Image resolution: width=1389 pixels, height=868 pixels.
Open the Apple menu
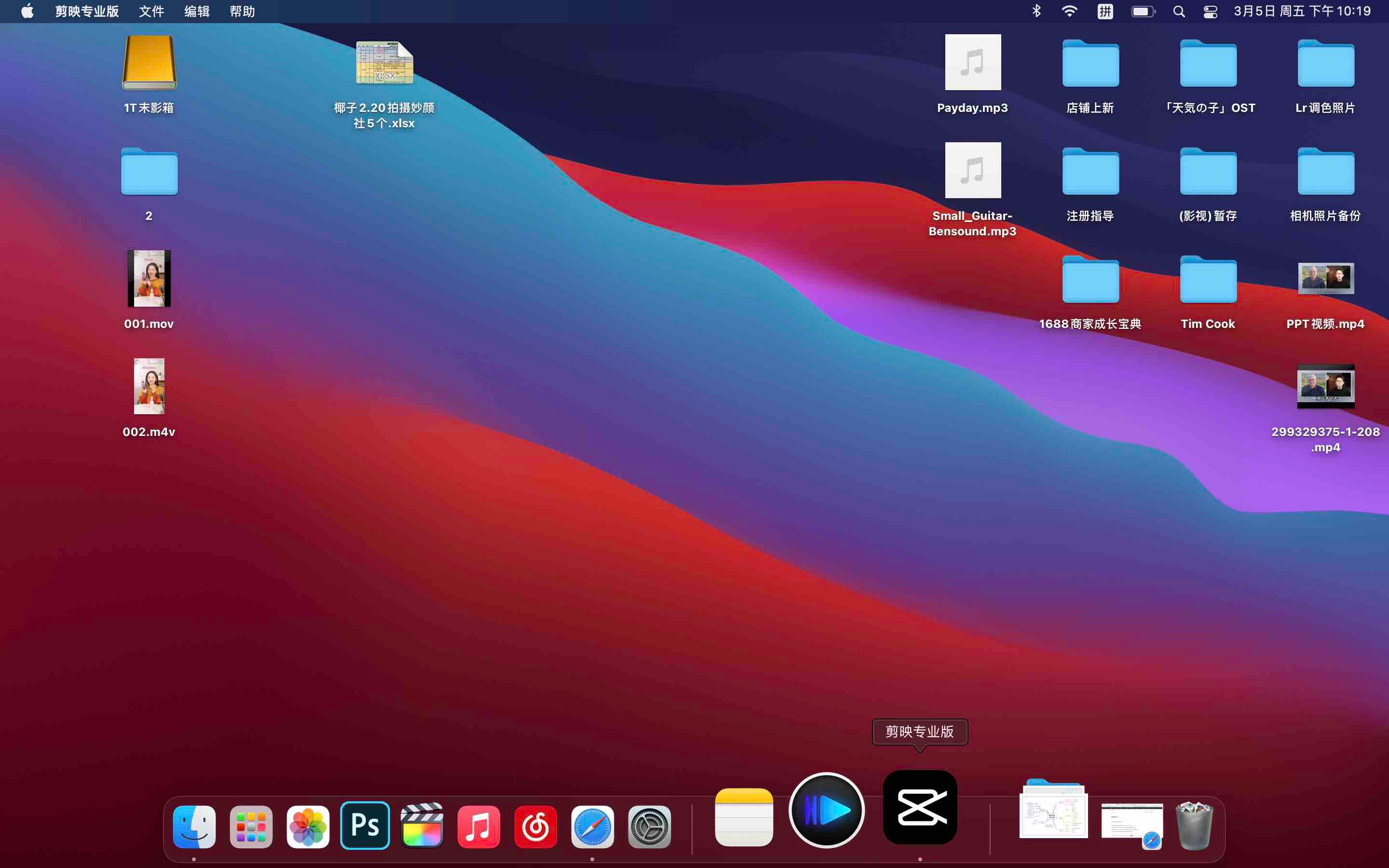(27, 12)
